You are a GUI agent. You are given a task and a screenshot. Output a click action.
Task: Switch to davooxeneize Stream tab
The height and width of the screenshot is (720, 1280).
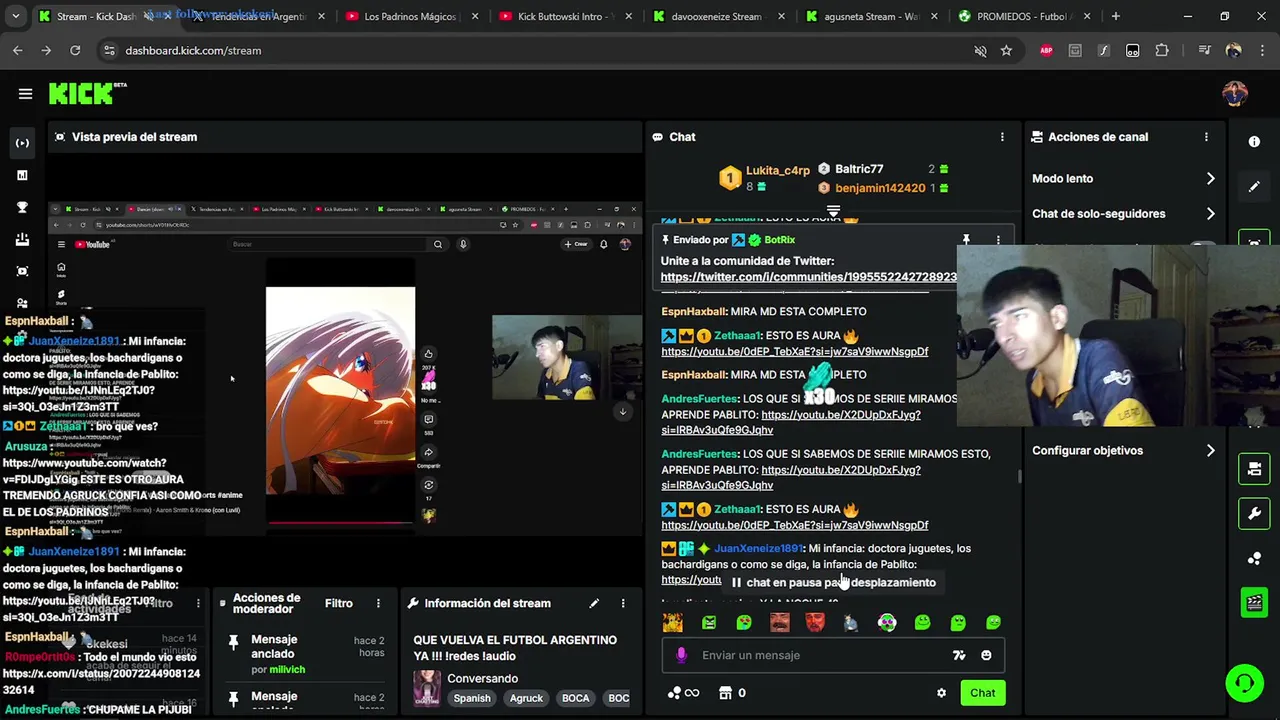717,16
